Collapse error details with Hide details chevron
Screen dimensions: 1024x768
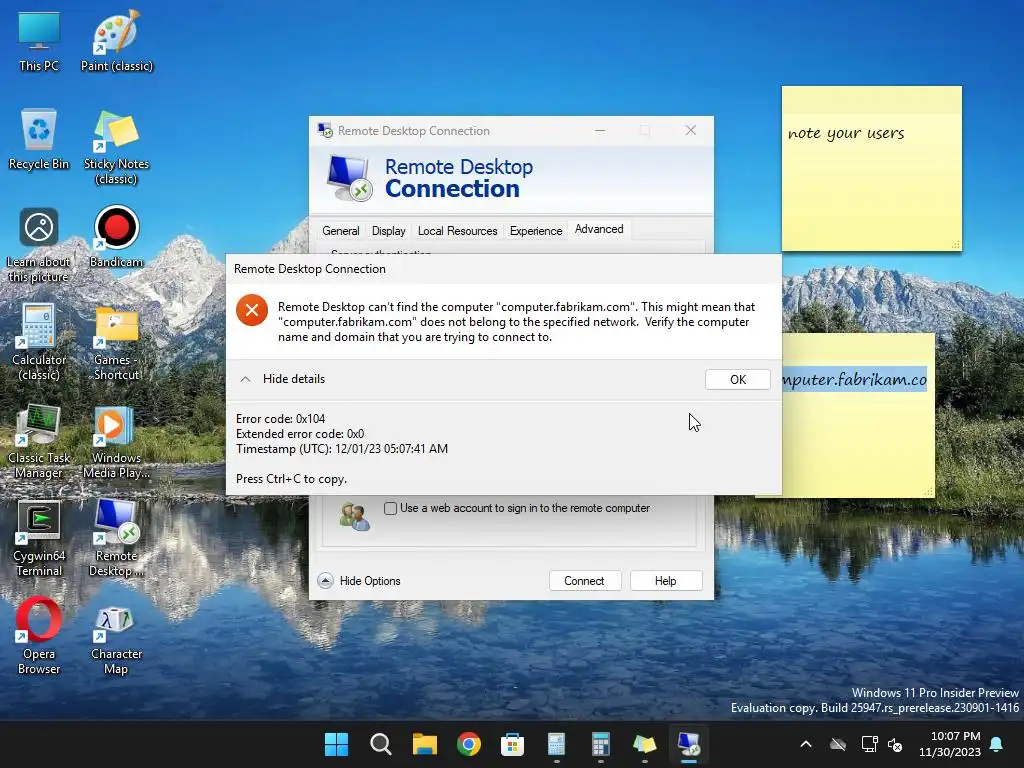tap(245, 379)
